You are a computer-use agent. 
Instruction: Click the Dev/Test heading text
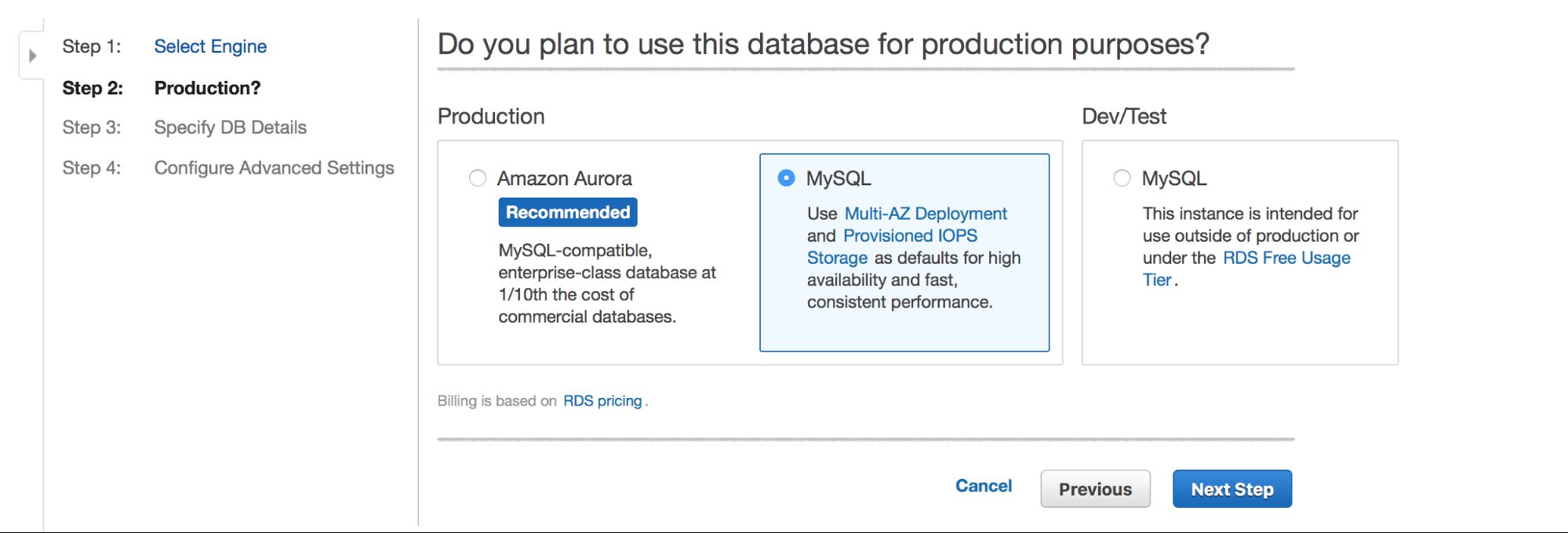[x=1124, y=116]
